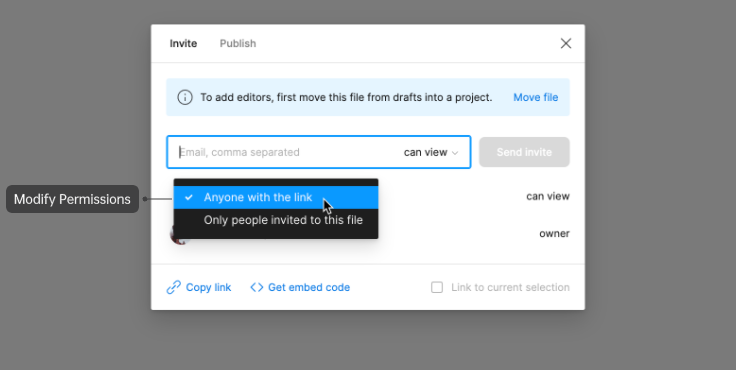Image resolution: width=736 pixels, height=370 pixels.
Task: Open the can view dropdown in email field
Action: pos(431,152)
